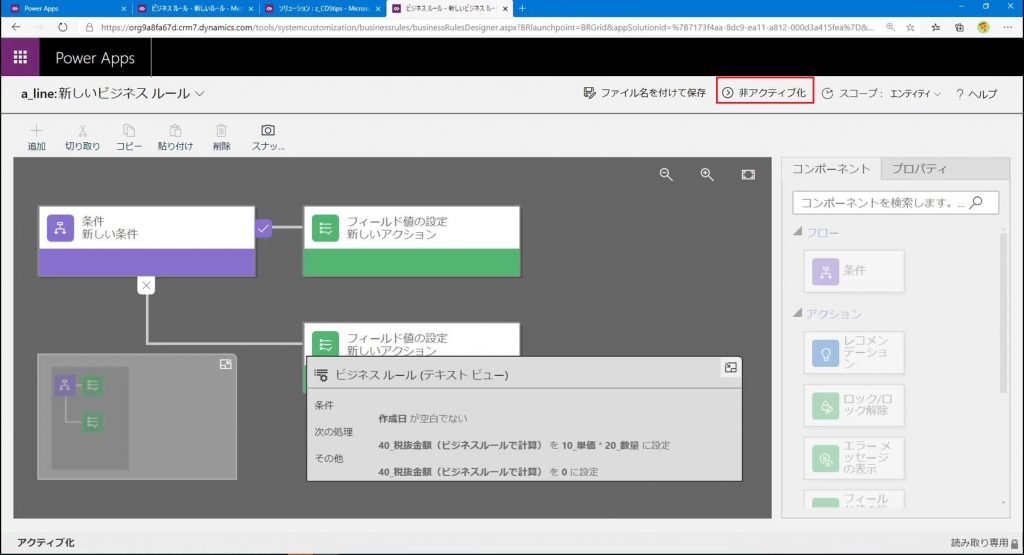Select the lower フィールド値の設定 action node
1024x555 pixels.
[x=412, y=340]
